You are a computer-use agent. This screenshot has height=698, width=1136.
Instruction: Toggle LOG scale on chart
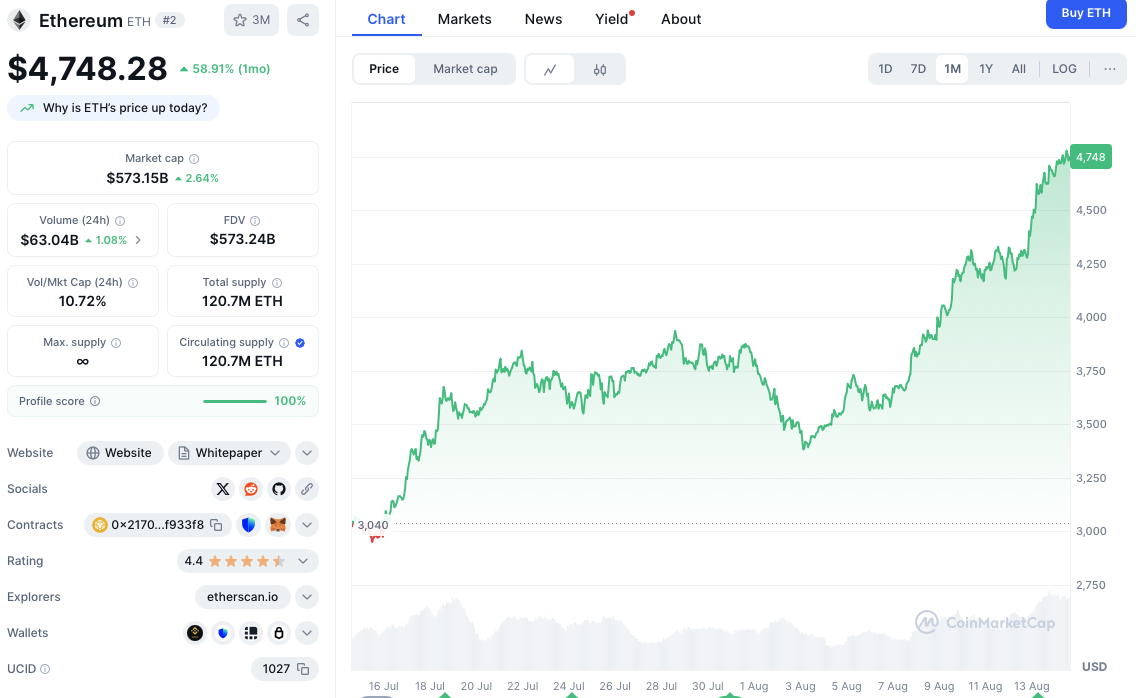click(x=1064, y=69)
